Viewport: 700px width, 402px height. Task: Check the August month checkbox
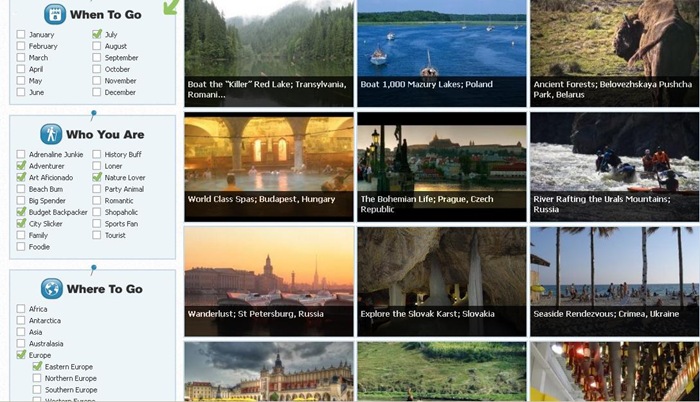coord(96,46)
